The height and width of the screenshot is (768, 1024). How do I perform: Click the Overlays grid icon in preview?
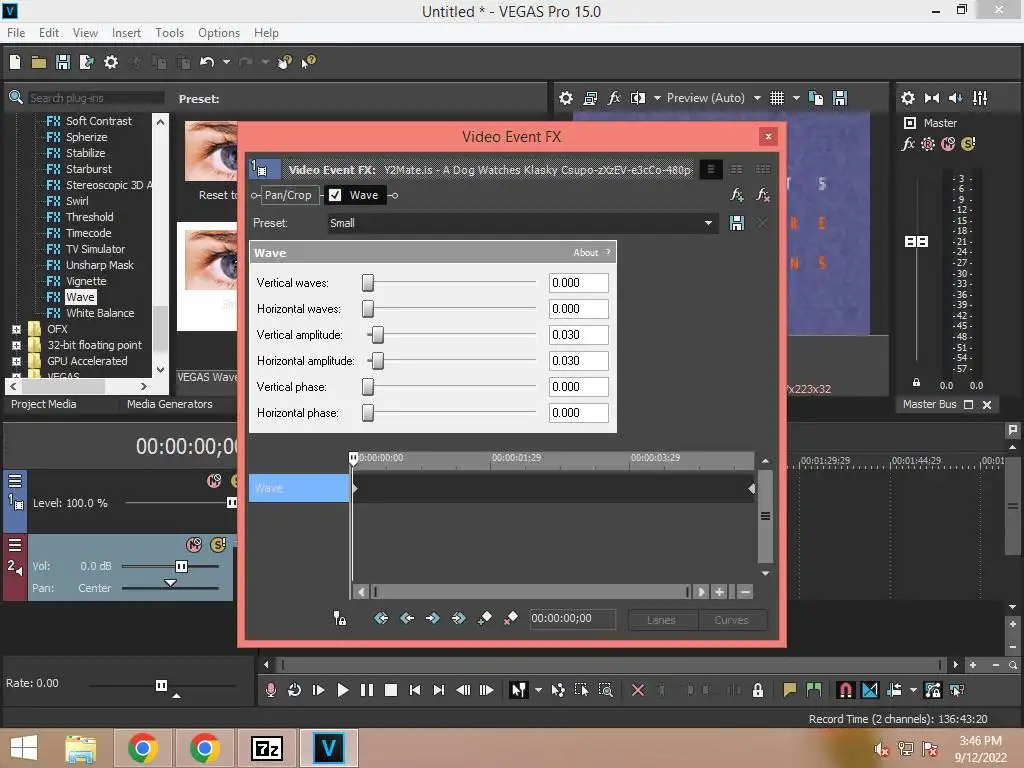coord(776,98)
